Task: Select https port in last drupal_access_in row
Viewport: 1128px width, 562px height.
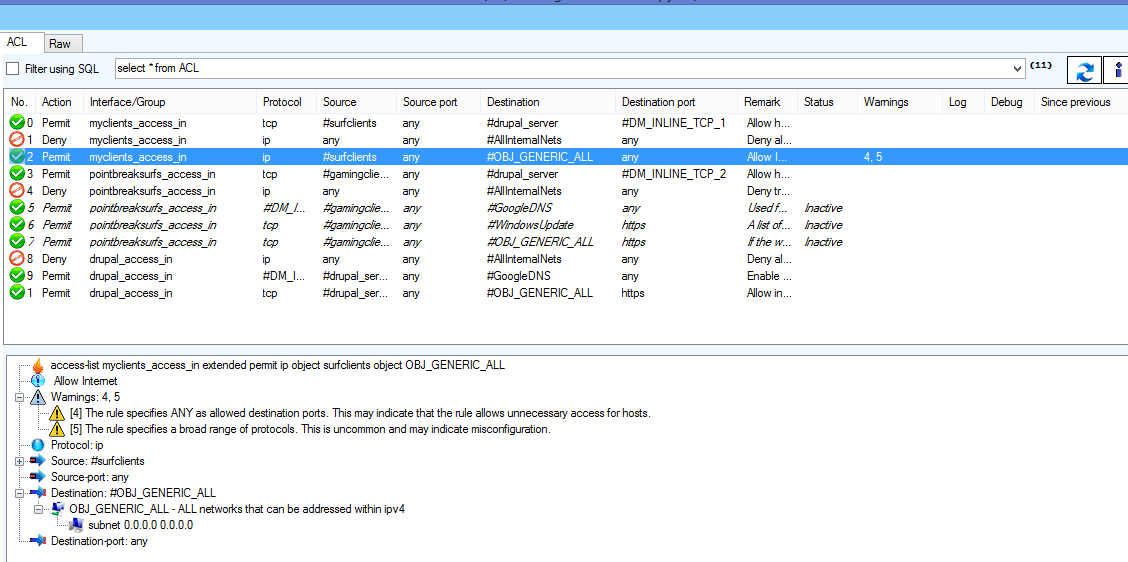Action: (633, 293)
